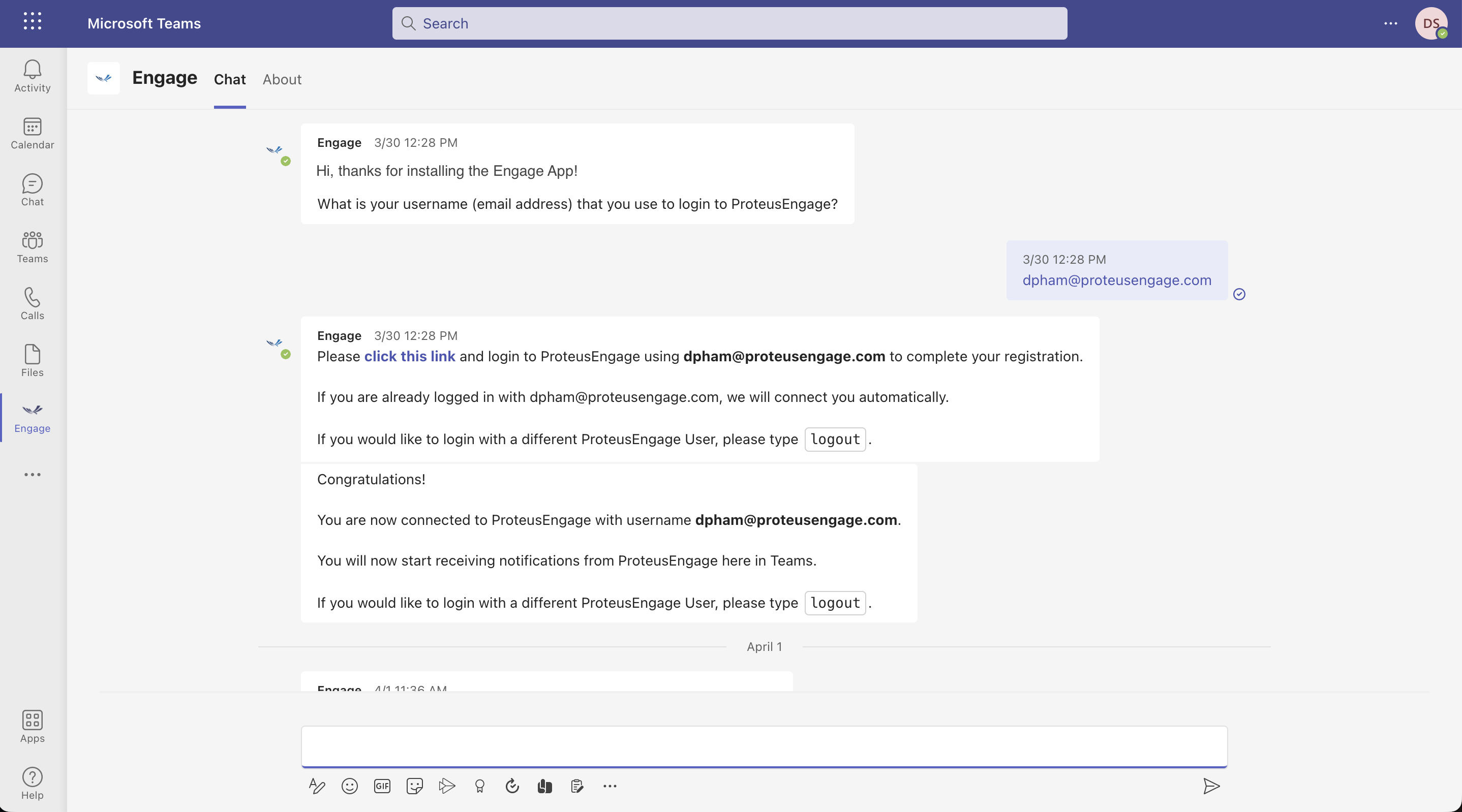Click the 'Congratulations!' text

371,480
